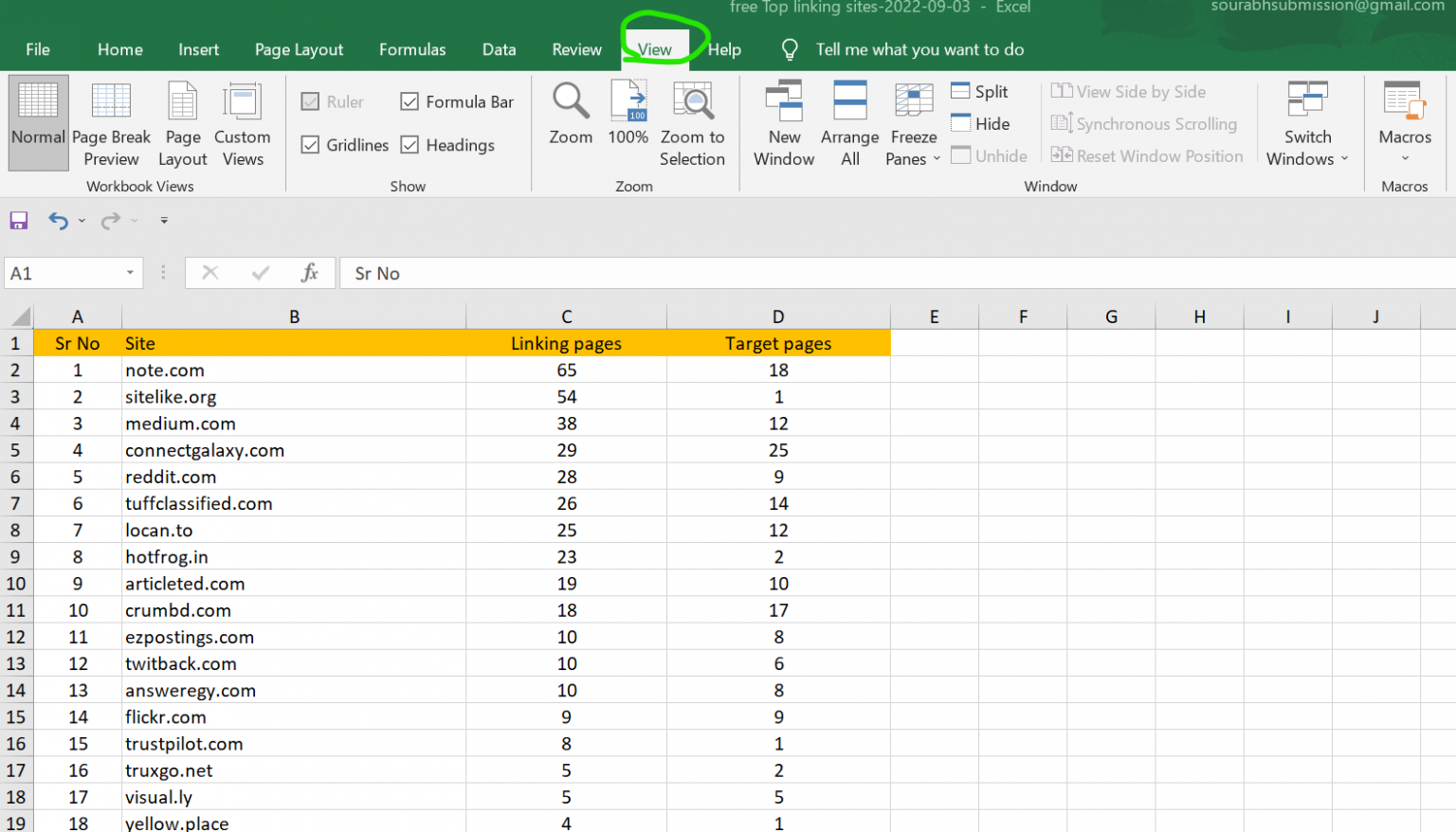This screenshot has height=832, width=1456.
Task: Select cell containing flickr.com
Action: point(294,717)
